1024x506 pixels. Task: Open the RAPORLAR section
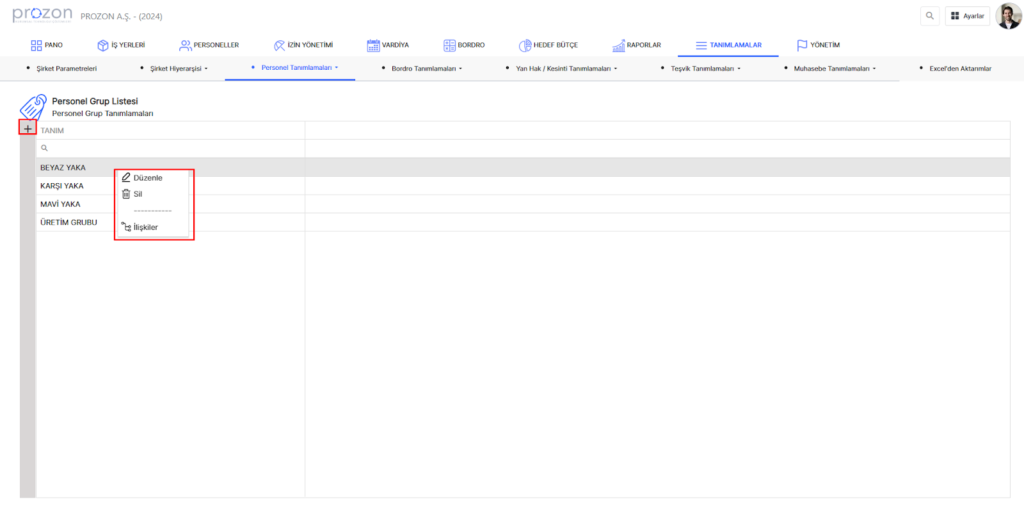click(x=636, y=45)
